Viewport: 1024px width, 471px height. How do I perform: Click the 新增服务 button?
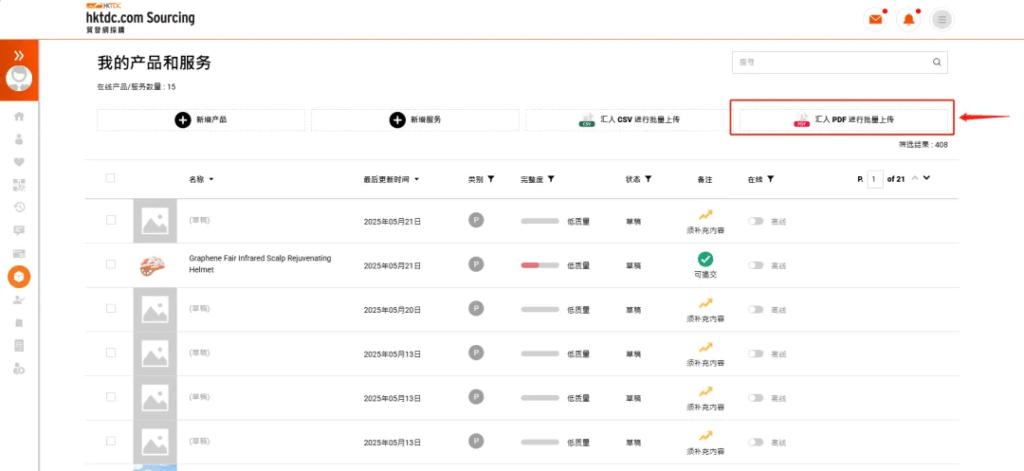click(x=415, y=120)
